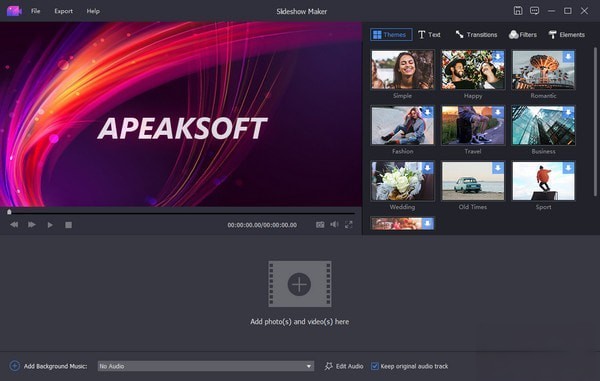Click the volume speaker icon

(334, 225)
